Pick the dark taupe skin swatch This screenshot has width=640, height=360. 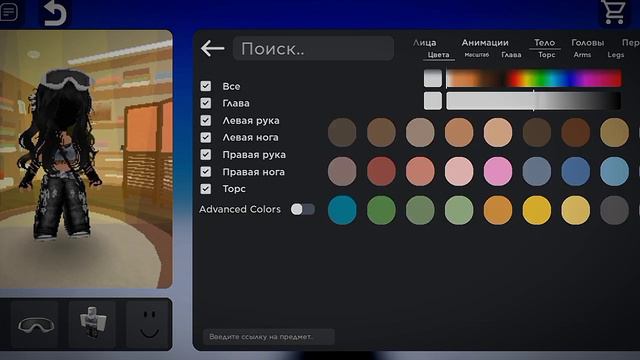coord(342,132)
